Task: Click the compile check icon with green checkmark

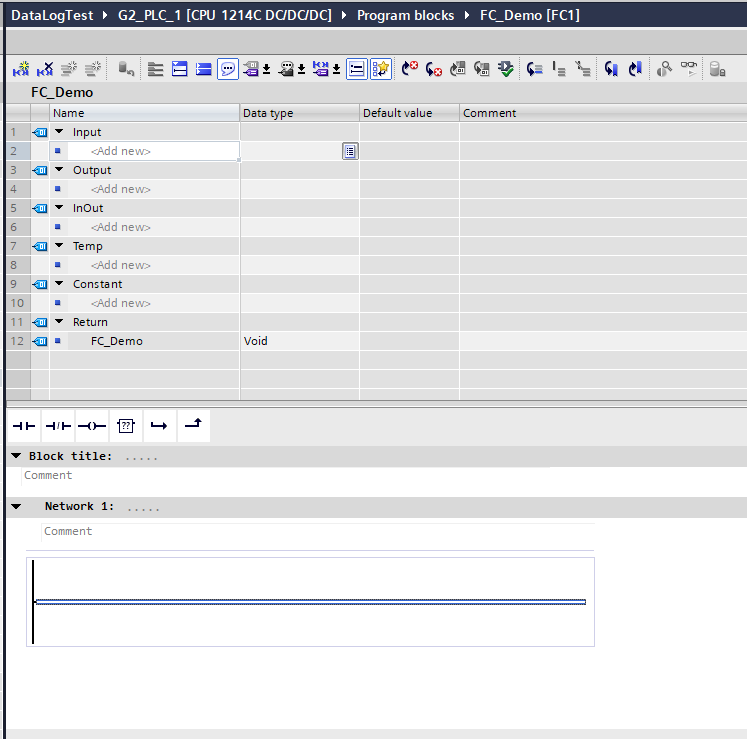Action: (x=506, y=69)
